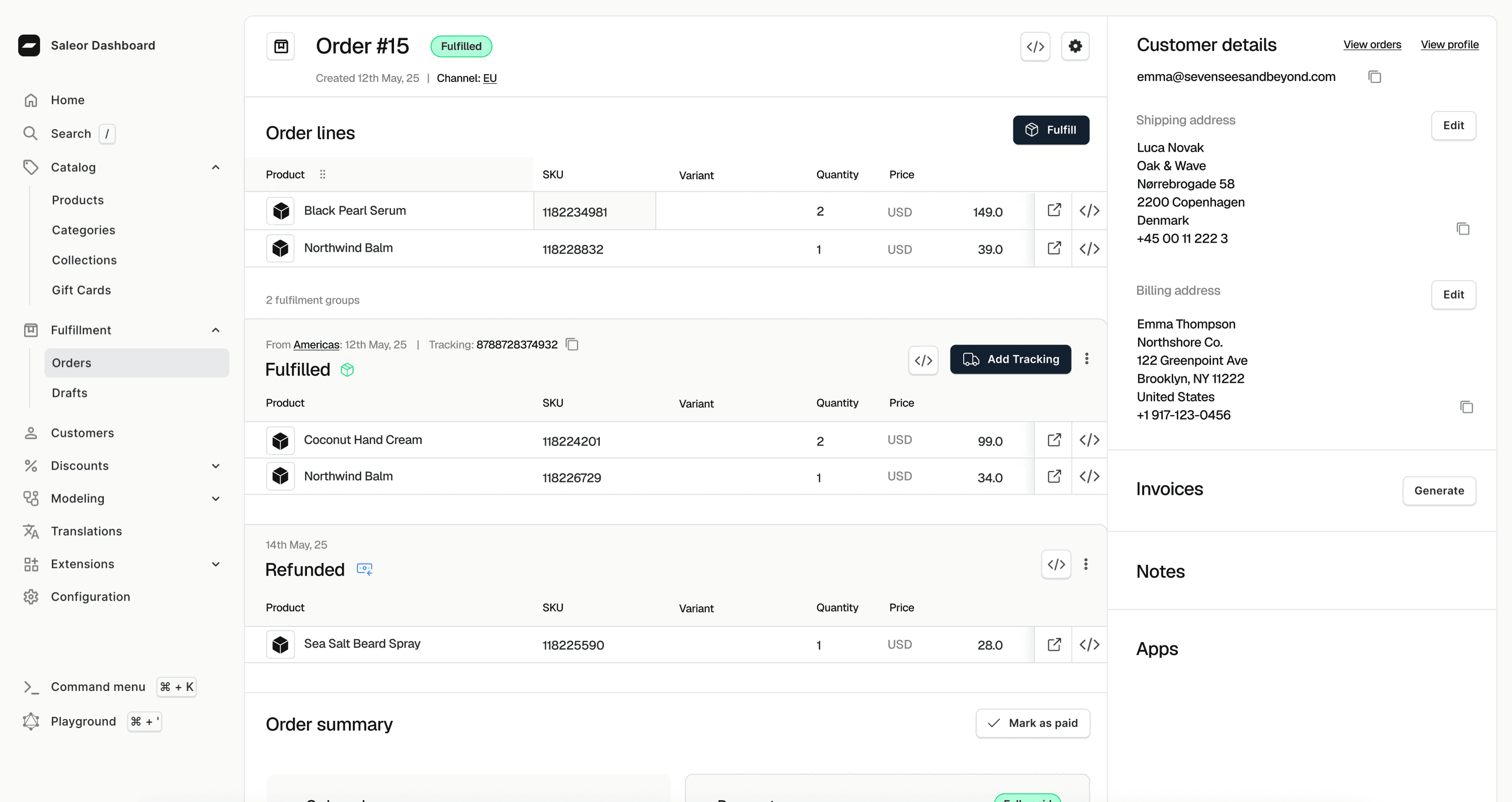Open the Fulfilled group more options menu
The height and width of the screenshot is (802, 1512).
click(x=1087, y=359)
